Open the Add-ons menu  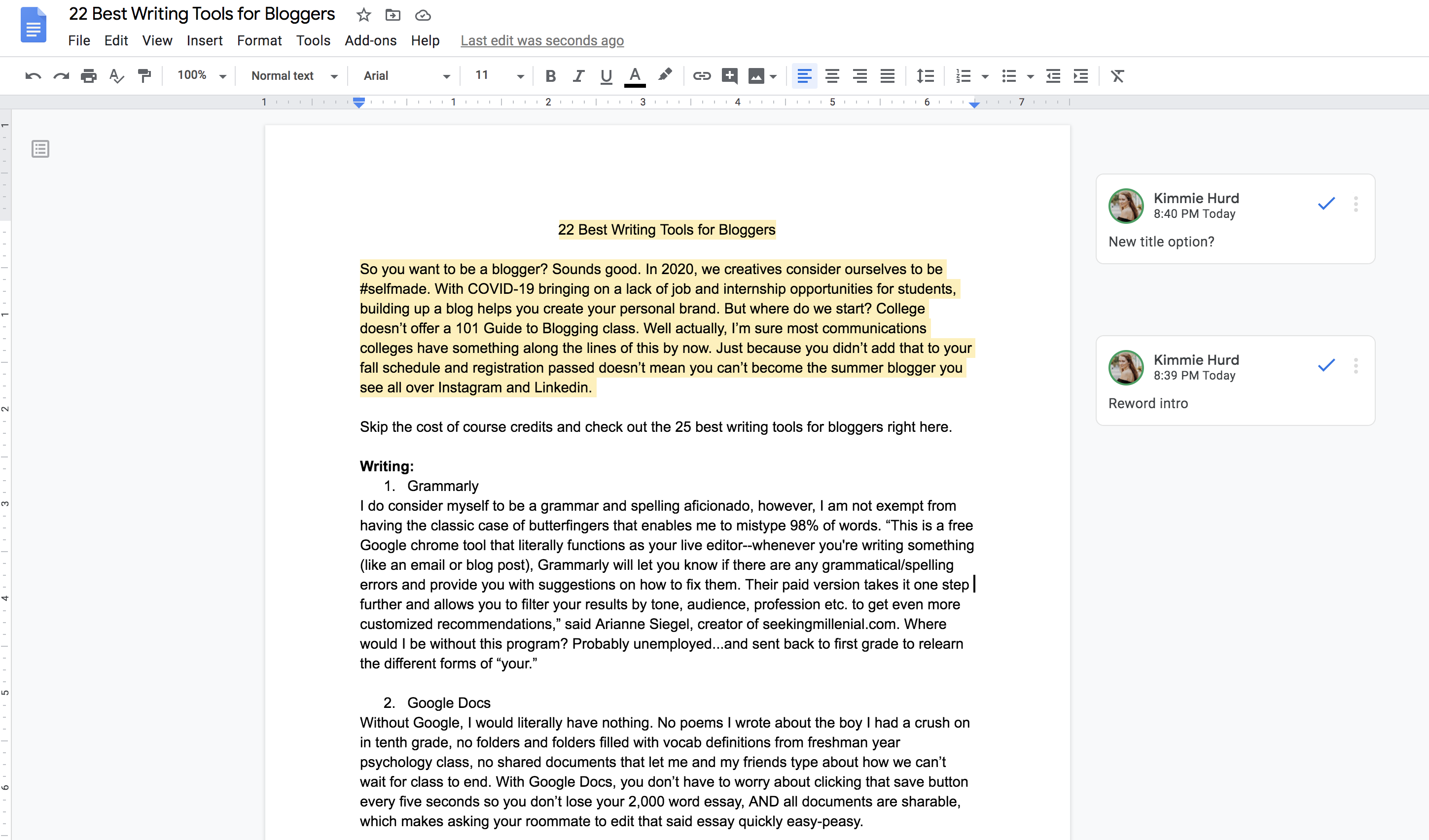click(370, 40)
